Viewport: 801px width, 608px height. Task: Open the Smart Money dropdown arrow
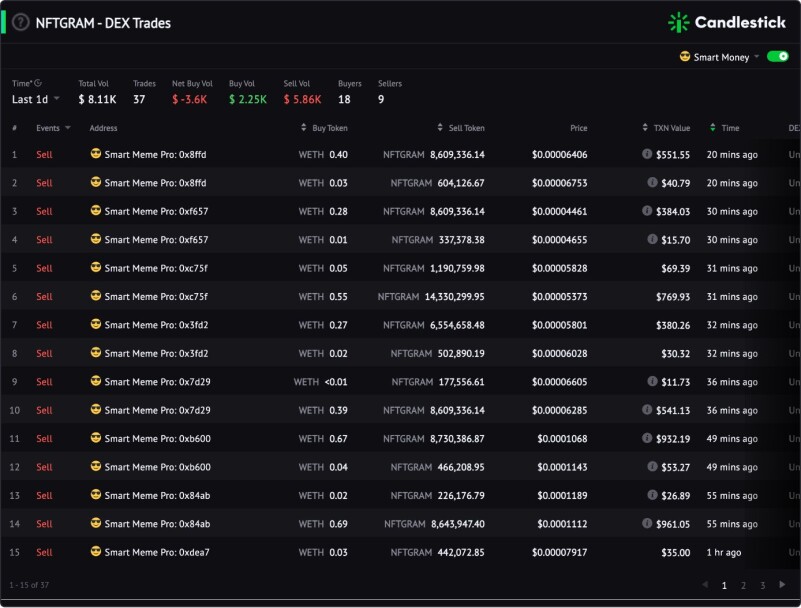coord(757,57)
